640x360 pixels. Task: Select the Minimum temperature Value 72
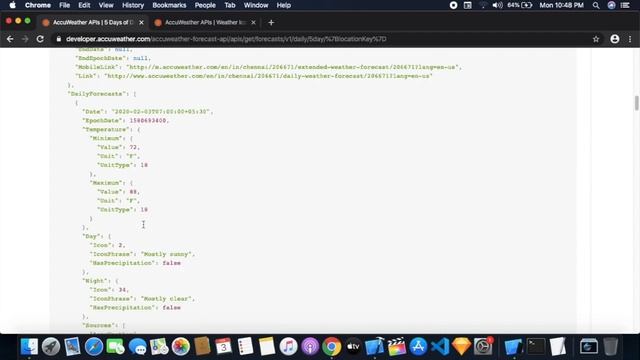pos(133,147)
